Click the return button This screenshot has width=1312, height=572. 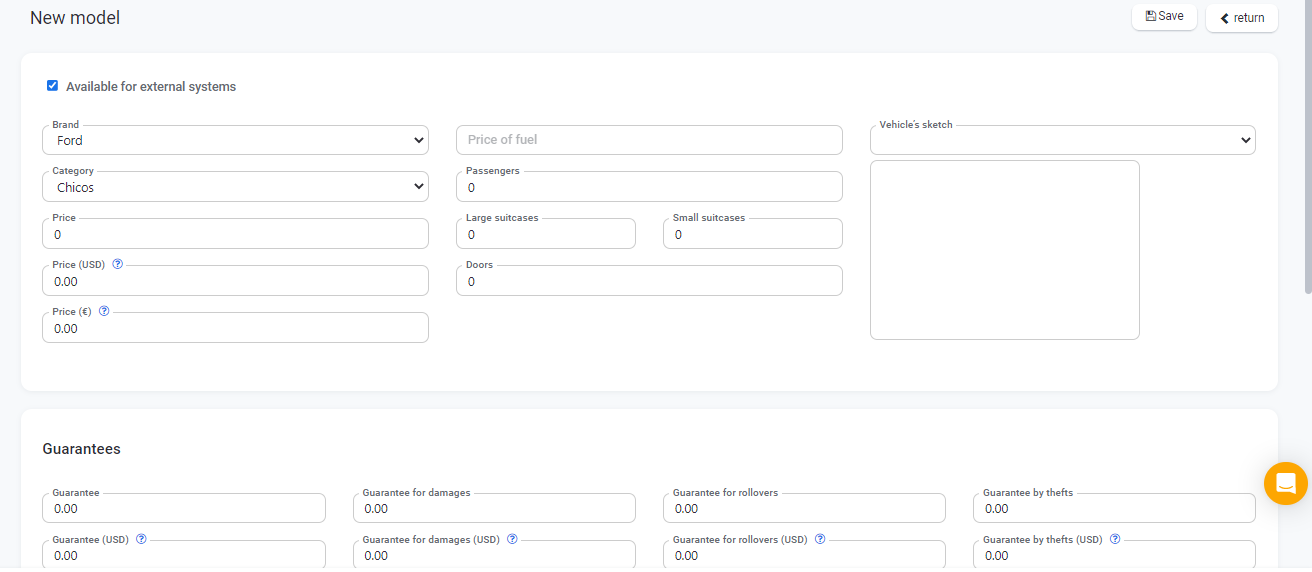pos(1241,18)
